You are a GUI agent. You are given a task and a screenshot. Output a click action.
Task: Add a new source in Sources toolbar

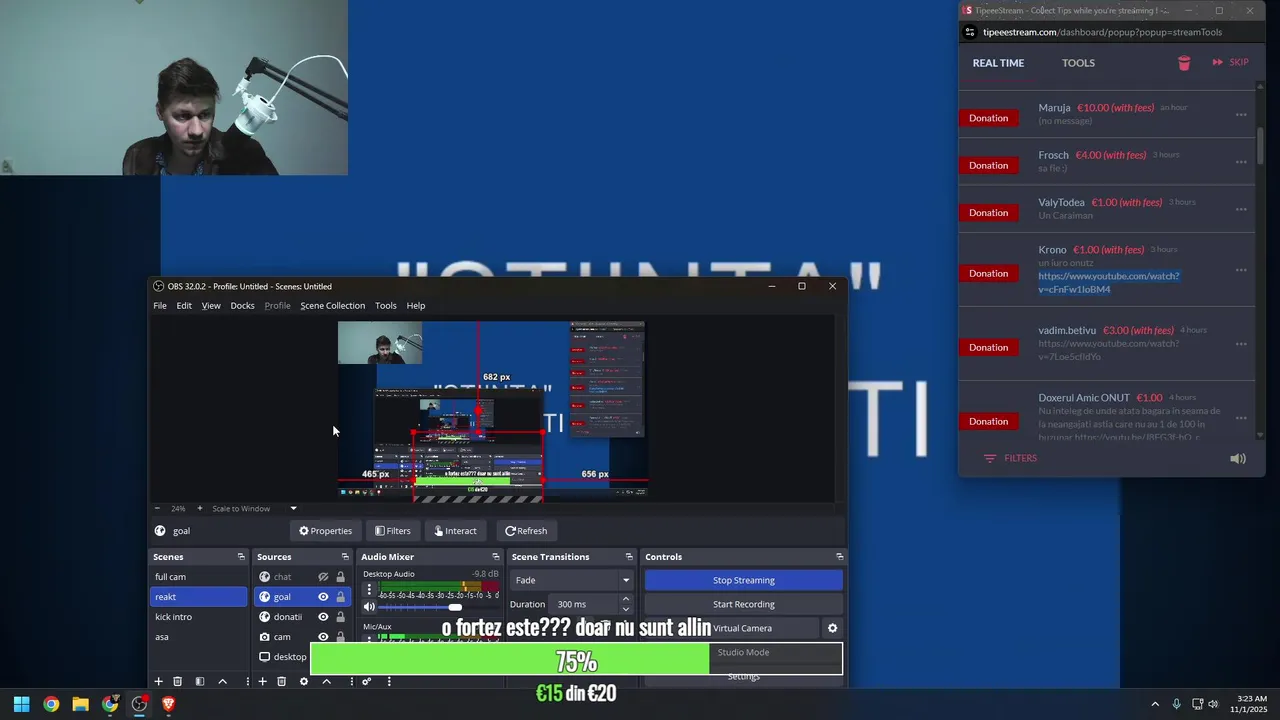(262, 681)
